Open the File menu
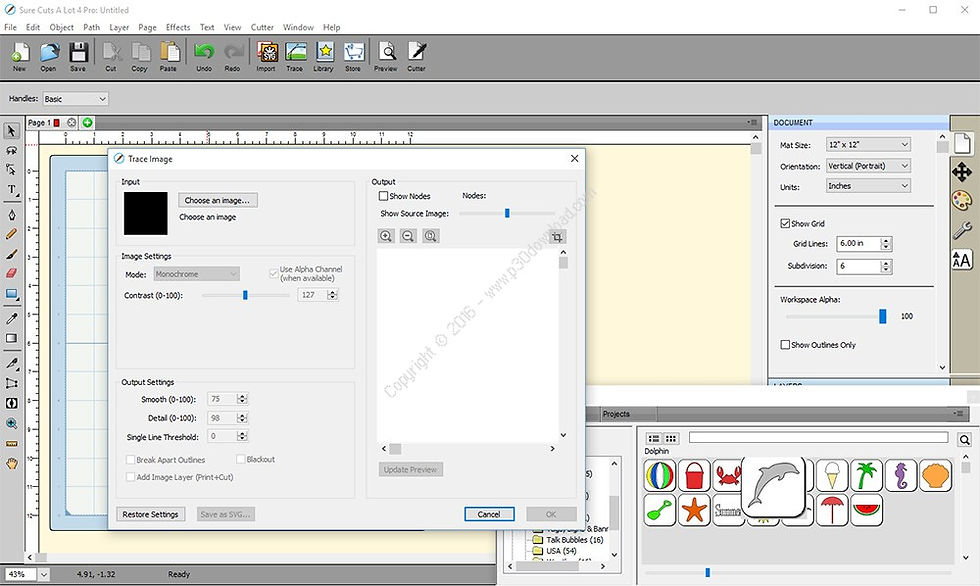 pyautogui.click(x=11, y=27)
